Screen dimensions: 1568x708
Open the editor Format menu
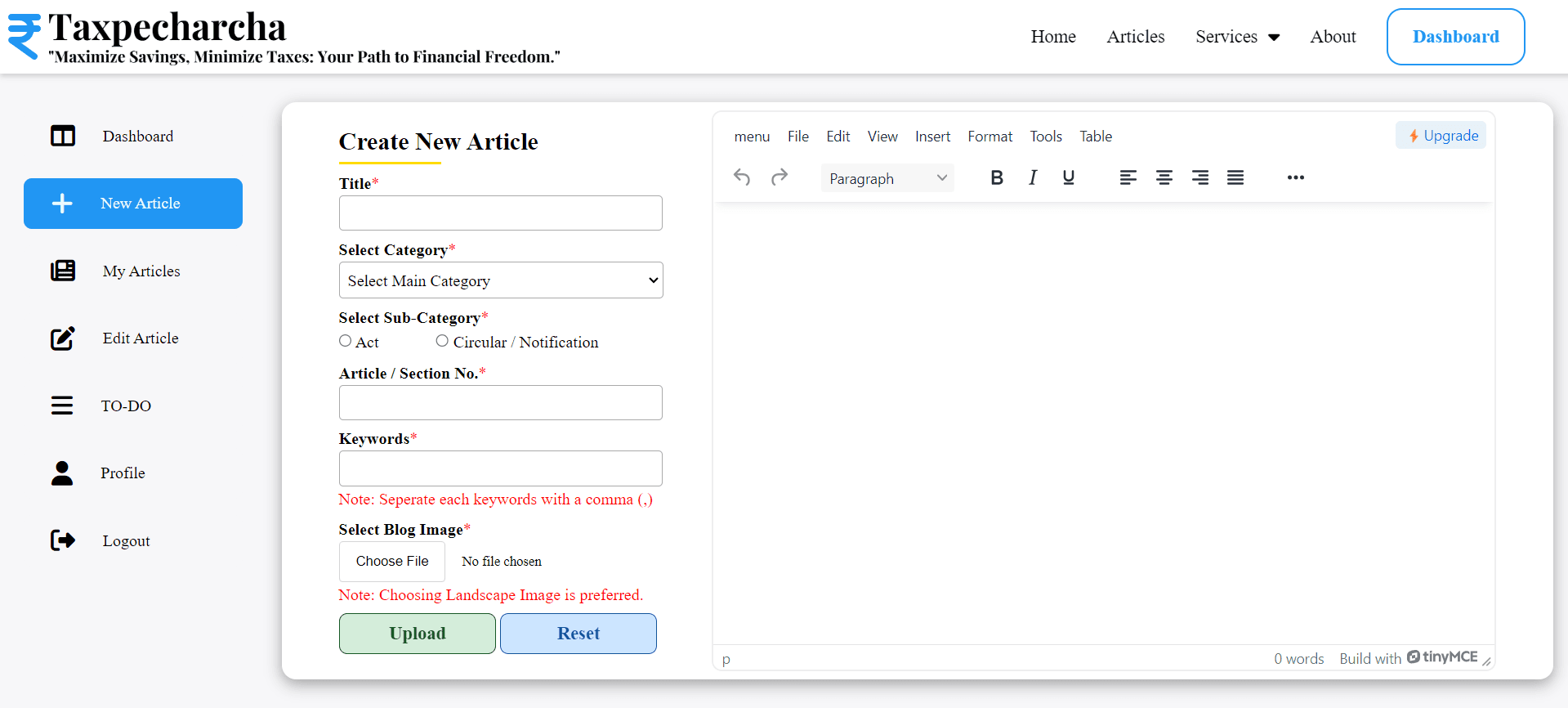coord(990,137)
